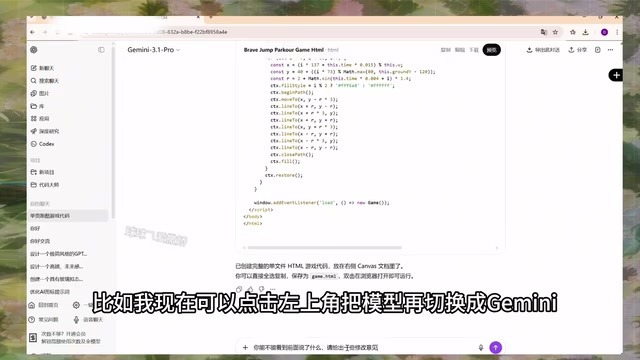The height and width of the screenshot is (360, 640).
Task: Open the browser three-dot menu
Action: 617,32
